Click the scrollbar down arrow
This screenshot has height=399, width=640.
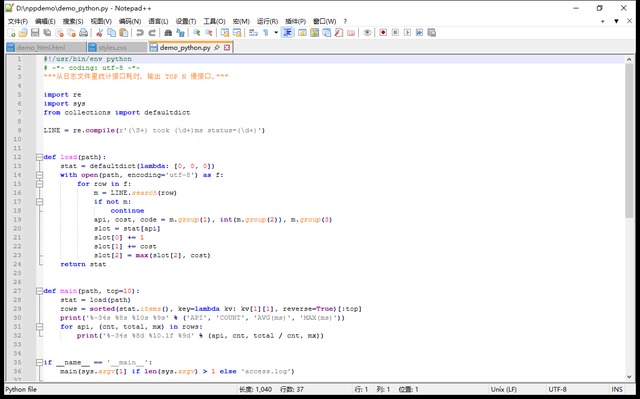point(629,377)
